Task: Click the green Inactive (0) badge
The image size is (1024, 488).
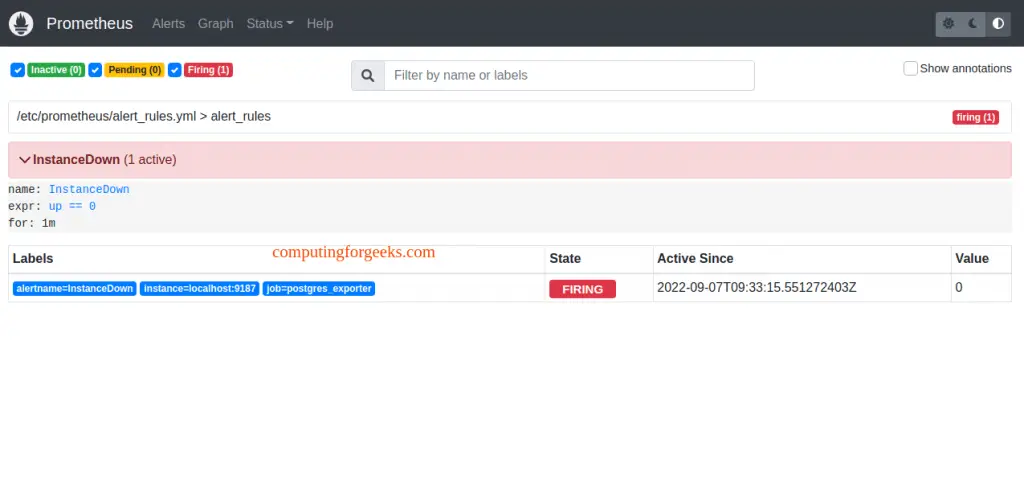Action: pyautogui.click(x=56, y=70)
